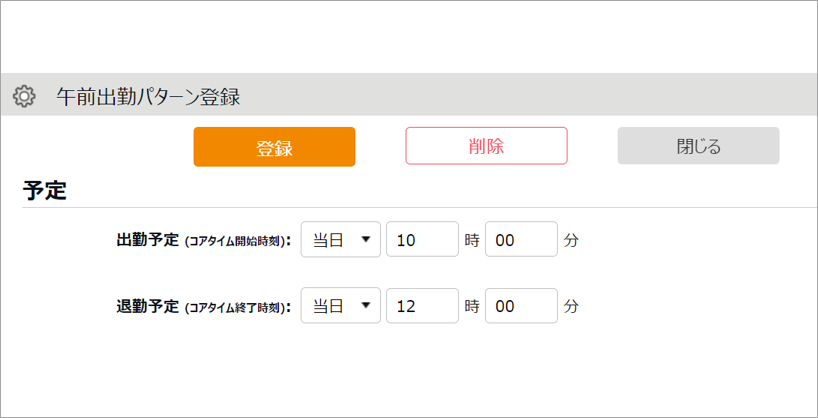Select the 退勤予定 hour field showing 12

[422, 306]
